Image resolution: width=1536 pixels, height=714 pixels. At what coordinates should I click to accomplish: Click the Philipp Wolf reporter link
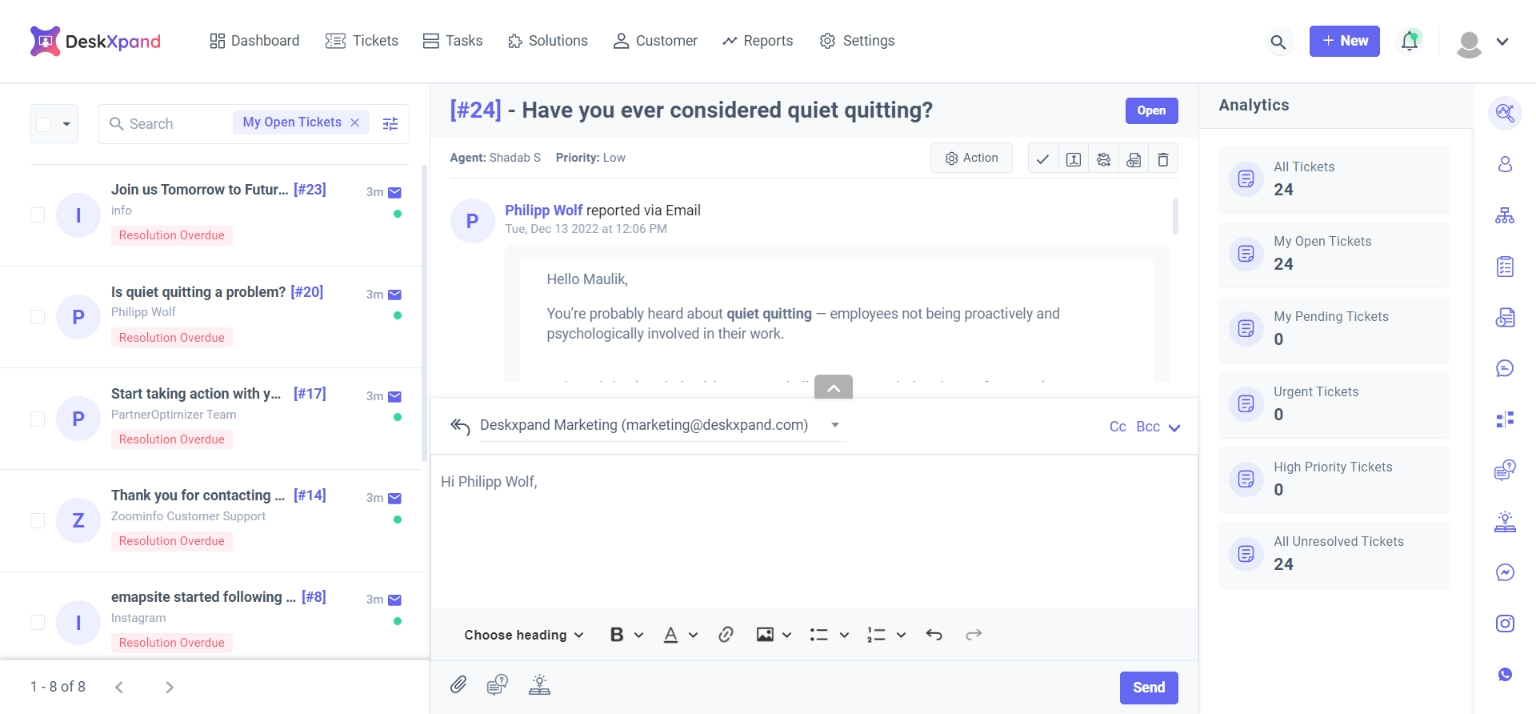(x=543, y=210)
